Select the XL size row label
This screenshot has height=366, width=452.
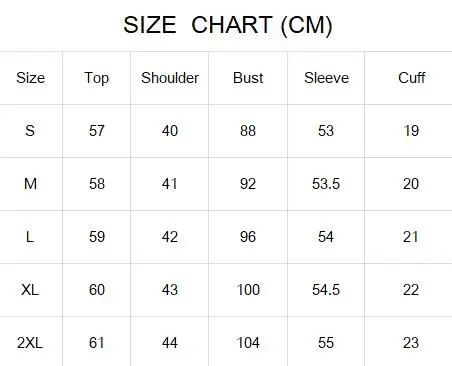coord(30,290)
